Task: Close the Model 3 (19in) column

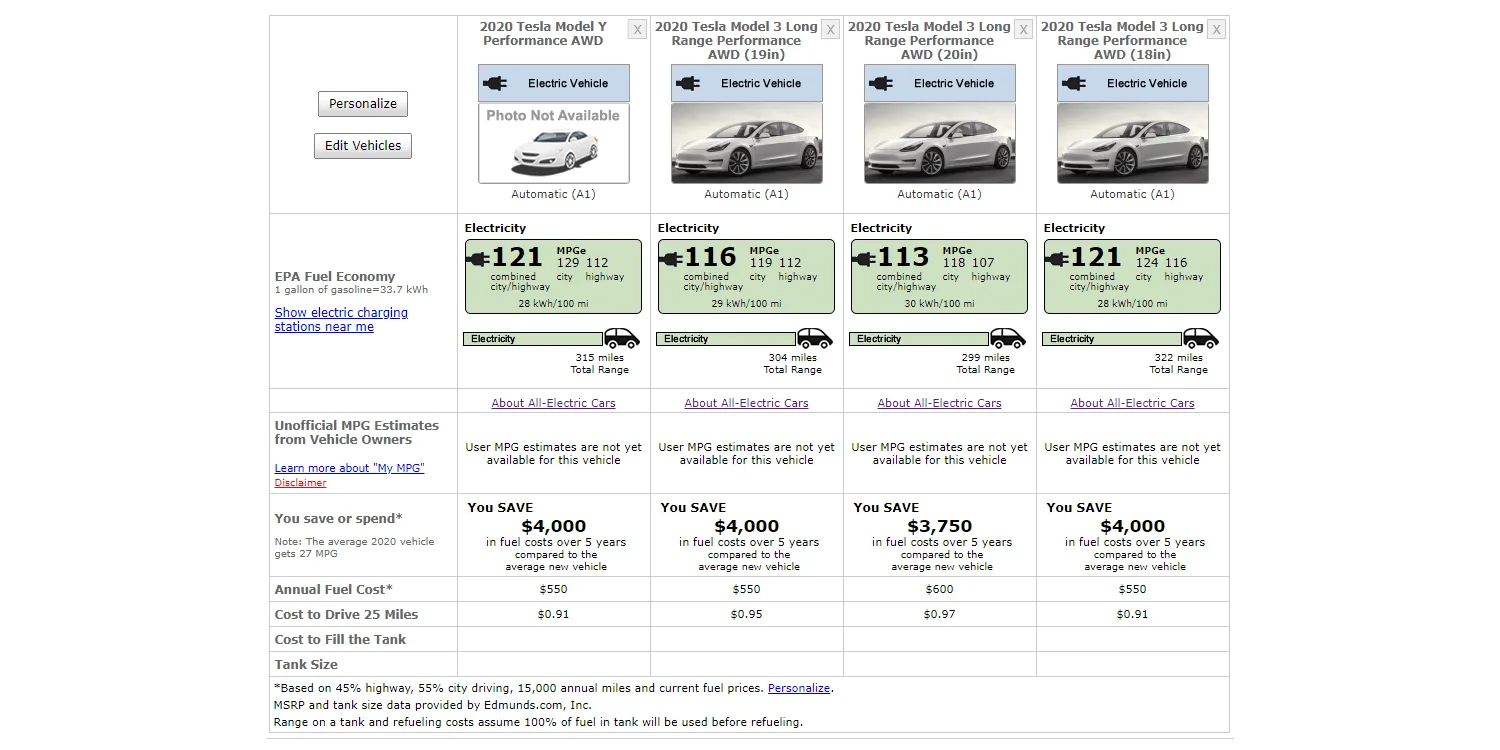Action: pos(830,30)
